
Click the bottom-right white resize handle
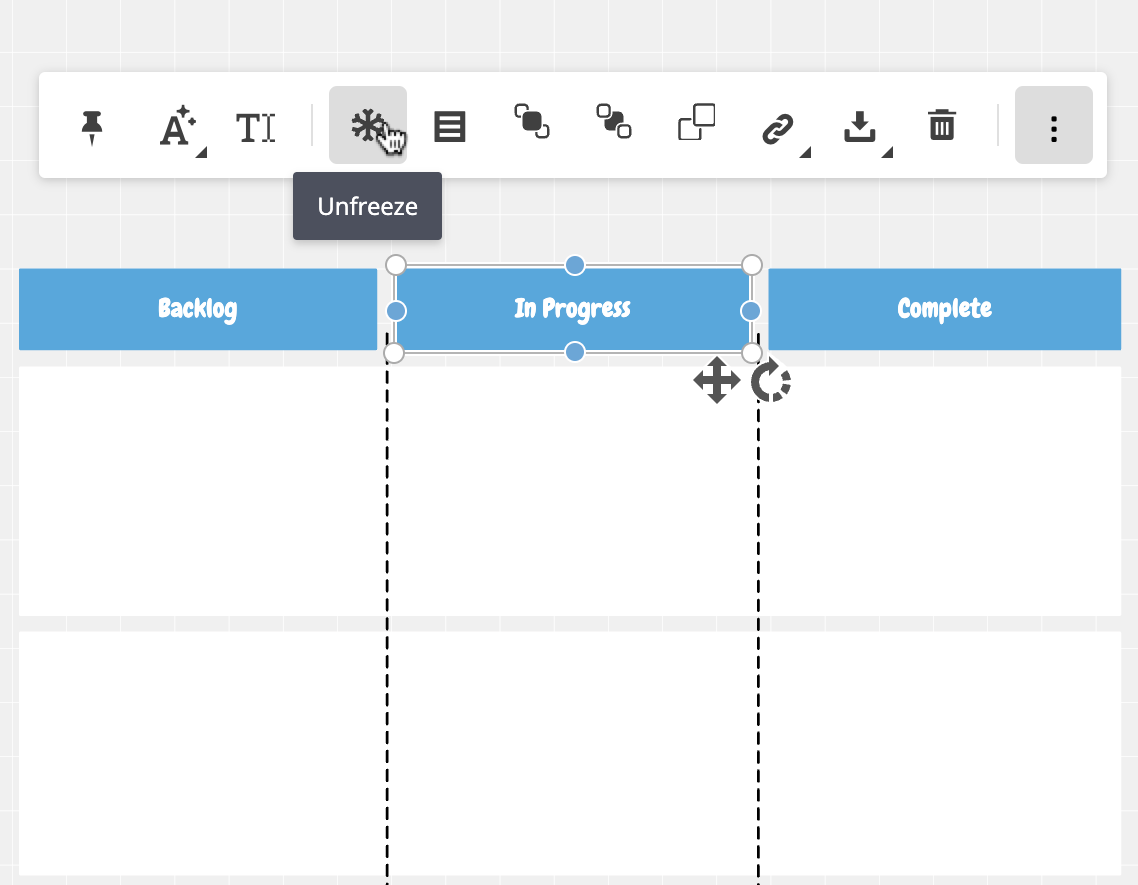point(752,354)
